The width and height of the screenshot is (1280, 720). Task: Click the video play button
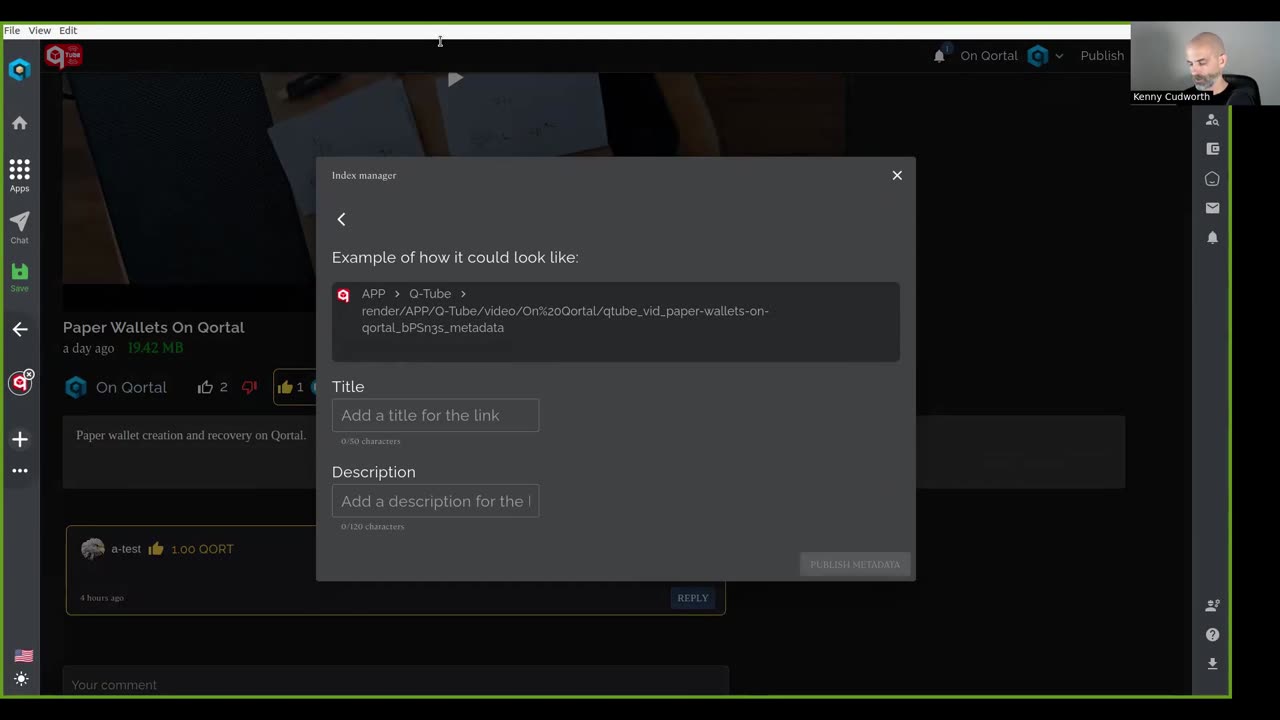455,79
